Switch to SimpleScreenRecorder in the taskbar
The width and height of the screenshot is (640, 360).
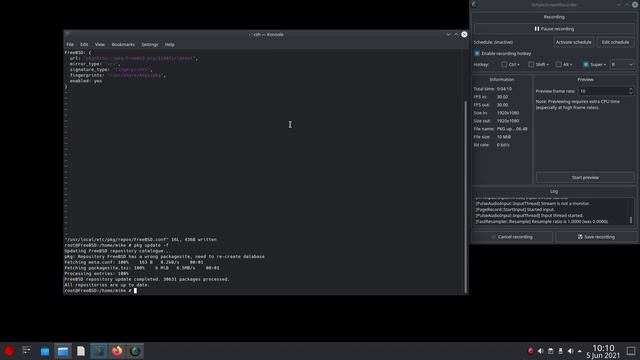(x=135, y=351)
